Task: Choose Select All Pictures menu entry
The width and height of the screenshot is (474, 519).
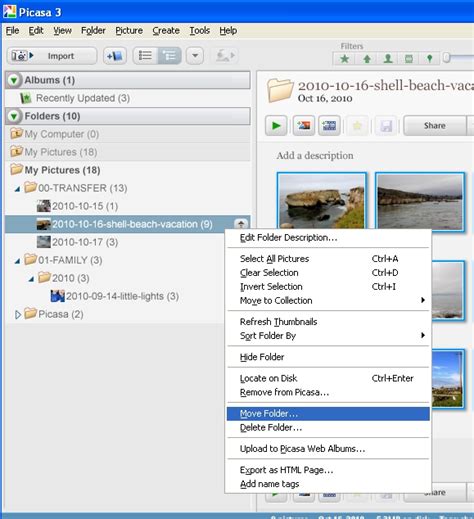Action: pyautogui.click(x=328, y=259)
